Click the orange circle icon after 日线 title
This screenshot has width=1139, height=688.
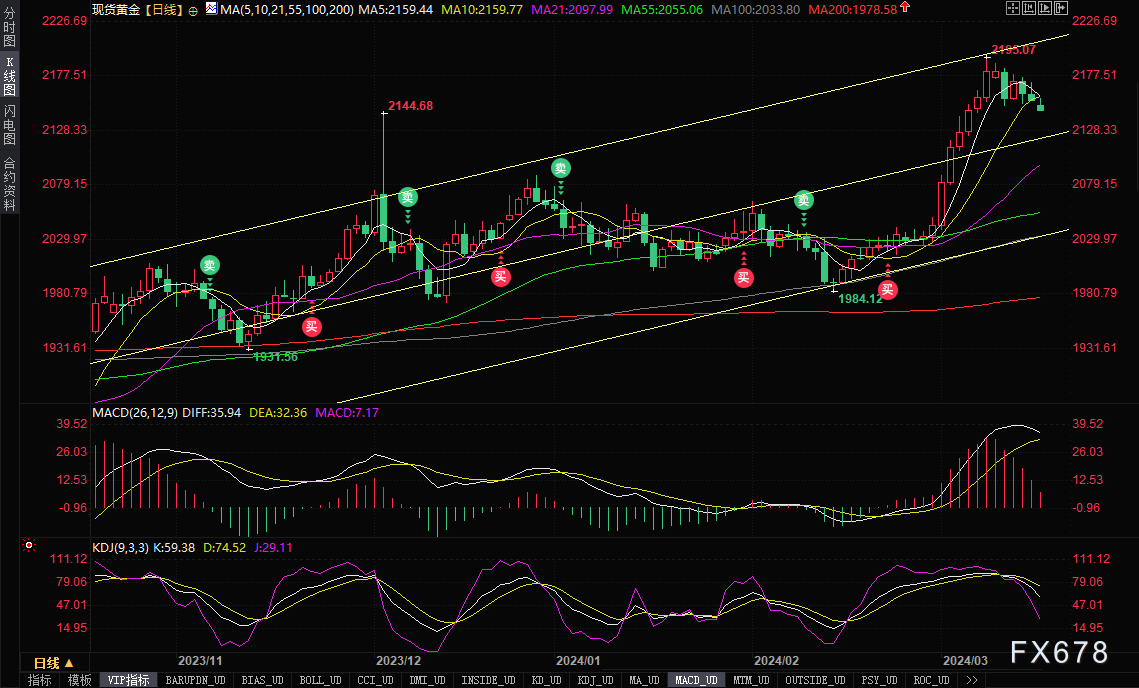(192, 11)
